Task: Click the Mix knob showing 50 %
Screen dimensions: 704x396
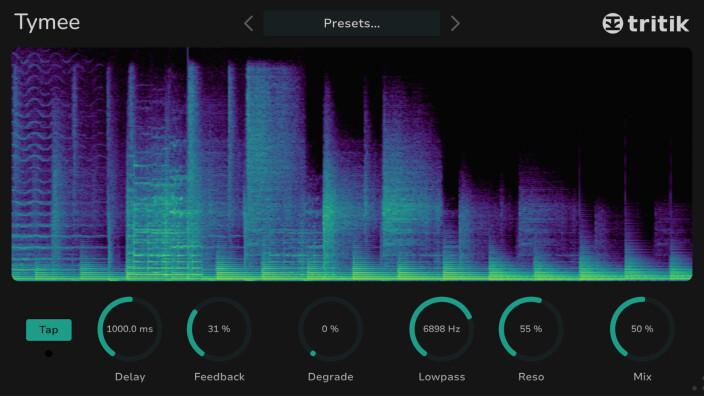Action: click(x=642, y=329)
